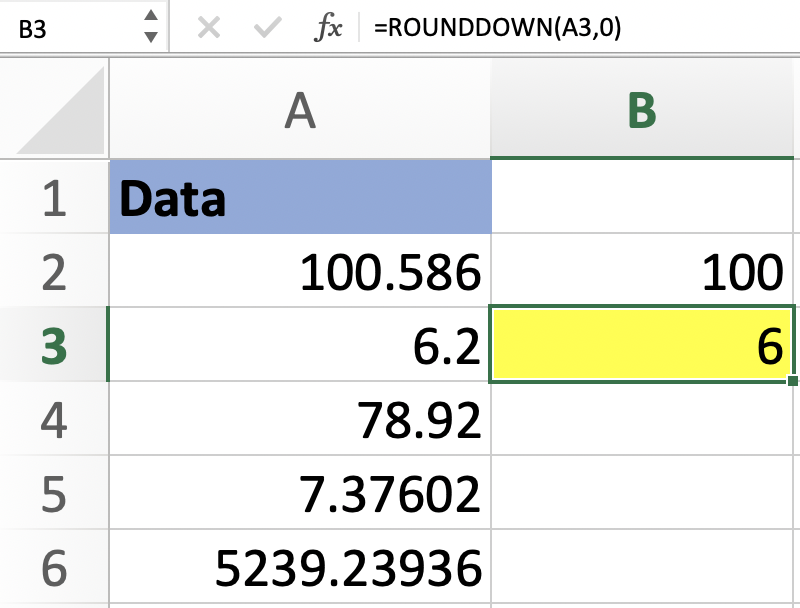Click the Enter checkmark icon in formula bar
Screen dimensions: 800x608
267,28
